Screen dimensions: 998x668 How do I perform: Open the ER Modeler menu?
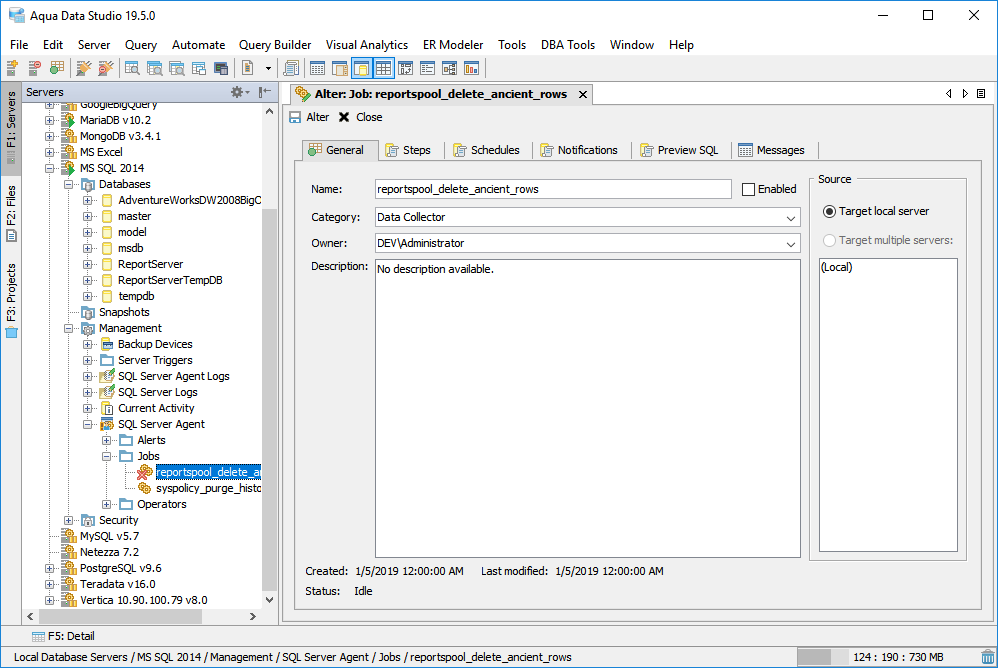tap(453, 45)
